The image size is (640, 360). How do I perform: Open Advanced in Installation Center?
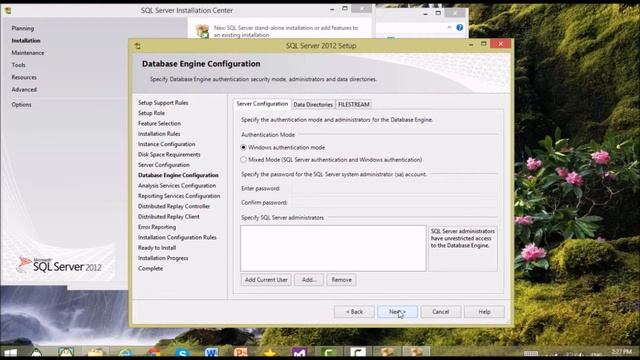click(x=24, y=90)
